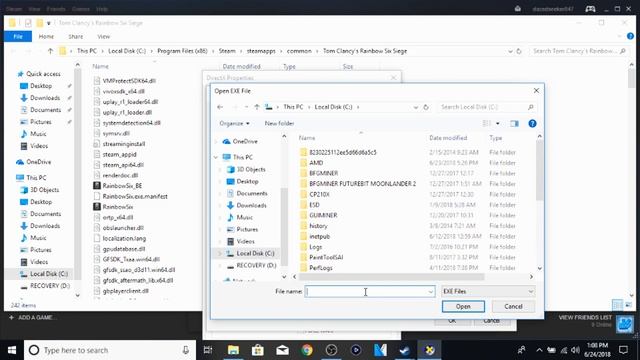
Task: Collapse This PC in dialog tree
Action: [x=216, y=157]
